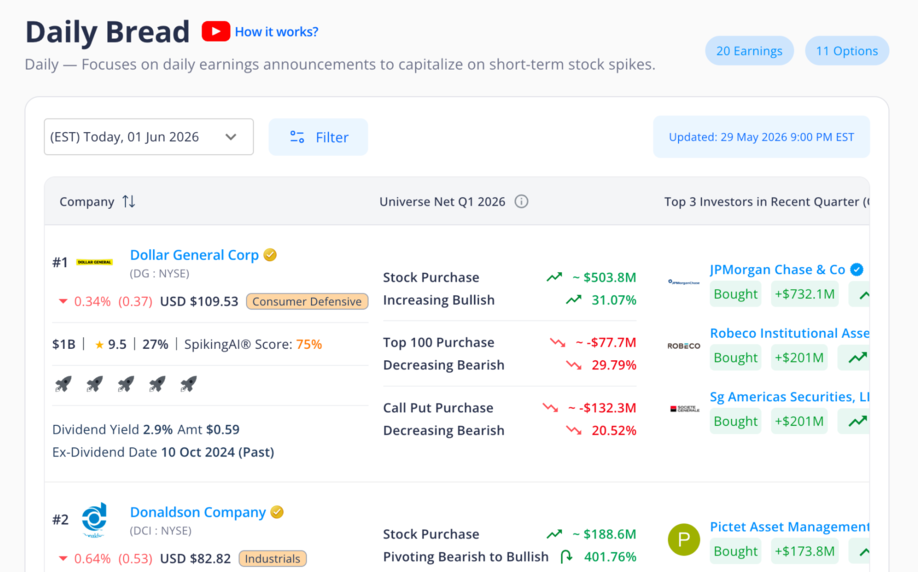Viewport: 918px width, 572px height.
Task: Click the Donaldson Company logo
Action: (94, 520)
